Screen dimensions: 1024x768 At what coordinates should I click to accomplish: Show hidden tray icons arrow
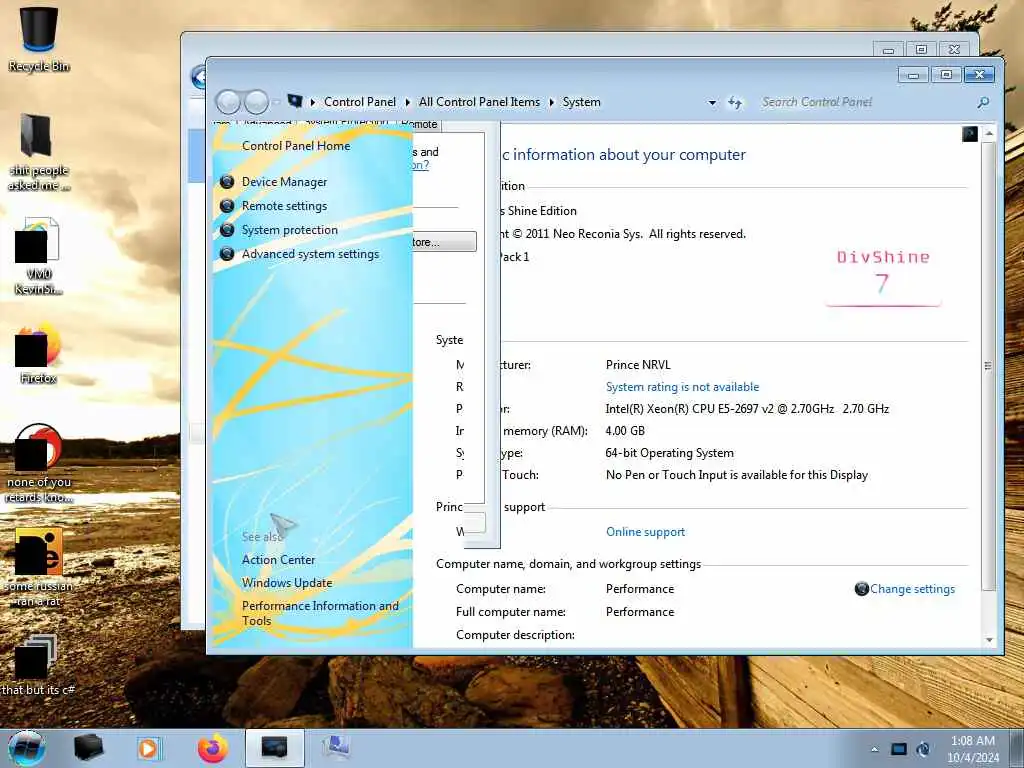874,749
